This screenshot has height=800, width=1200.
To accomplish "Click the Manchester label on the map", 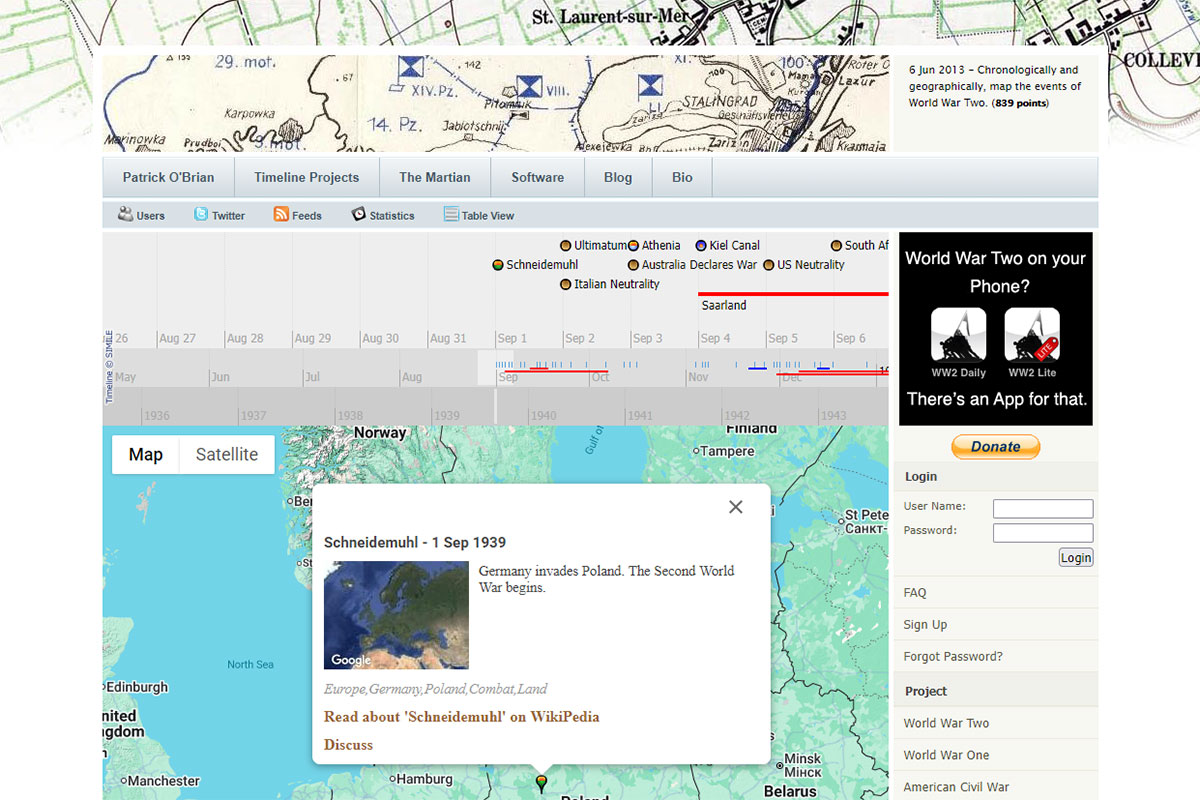I will click(x=165, y=781).
